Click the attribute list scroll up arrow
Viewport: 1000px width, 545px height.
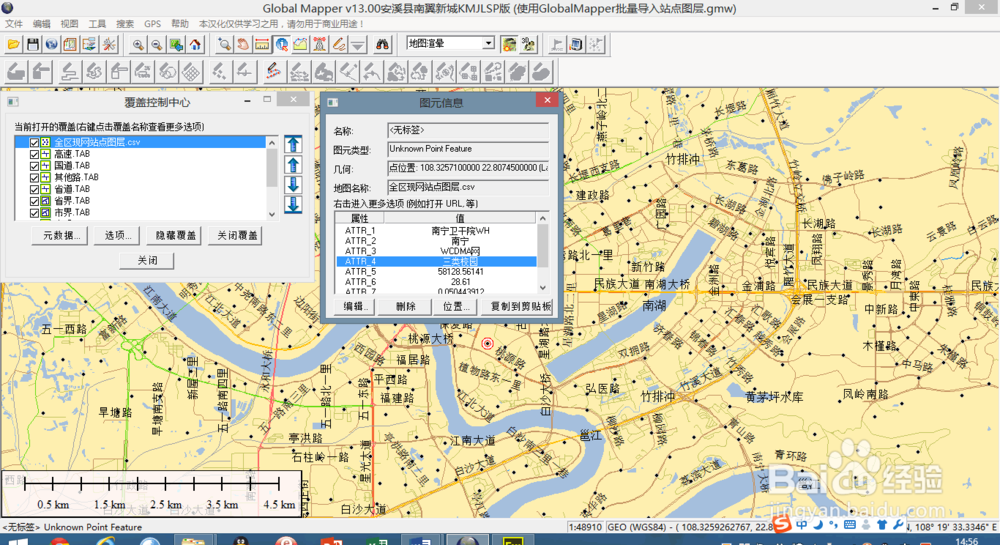pos(543,218)
